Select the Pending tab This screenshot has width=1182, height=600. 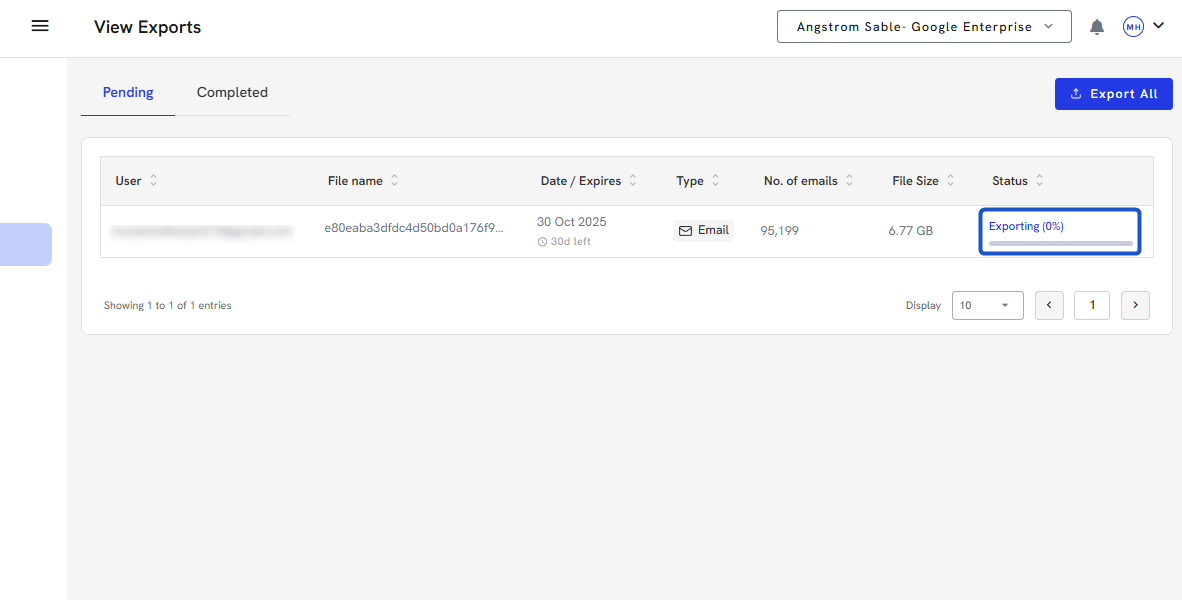coord(128,93)
